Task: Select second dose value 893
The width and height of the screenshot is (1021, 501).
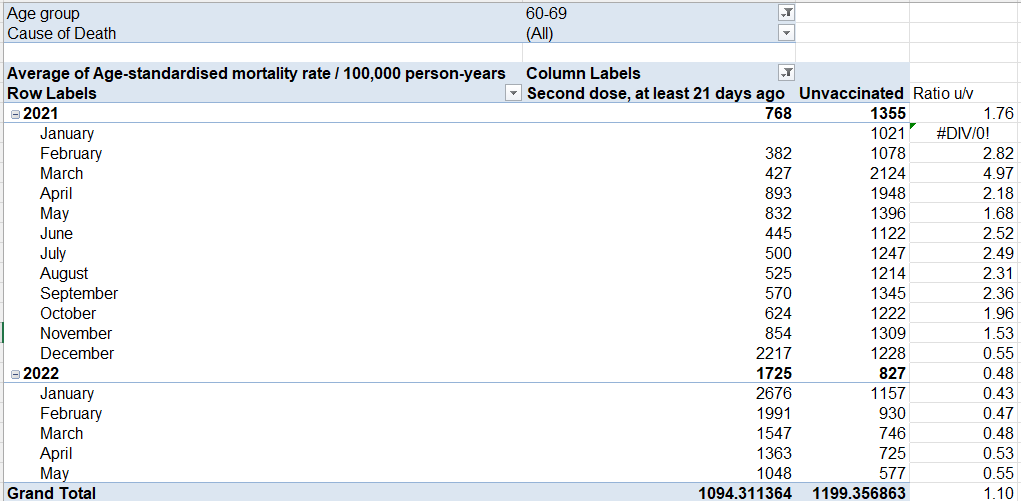Action: pyautogui.click(x=659, y=193)
